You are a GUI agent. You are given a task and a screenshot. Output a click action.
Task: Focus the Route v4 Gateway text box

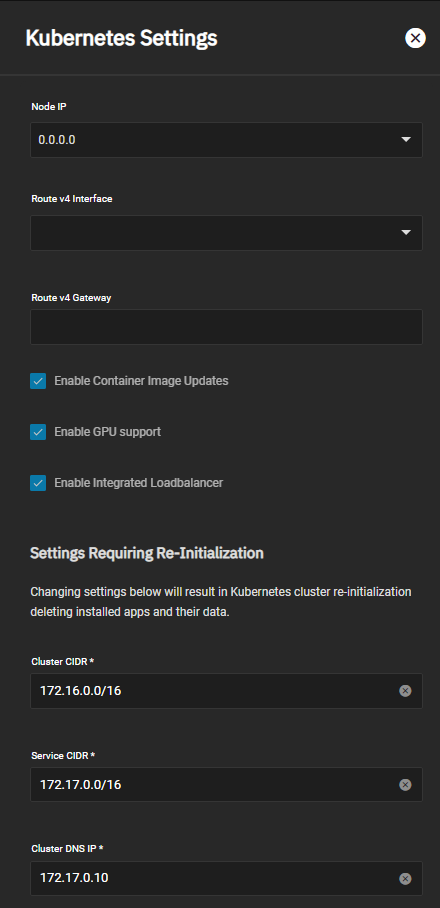coord(226,327)
